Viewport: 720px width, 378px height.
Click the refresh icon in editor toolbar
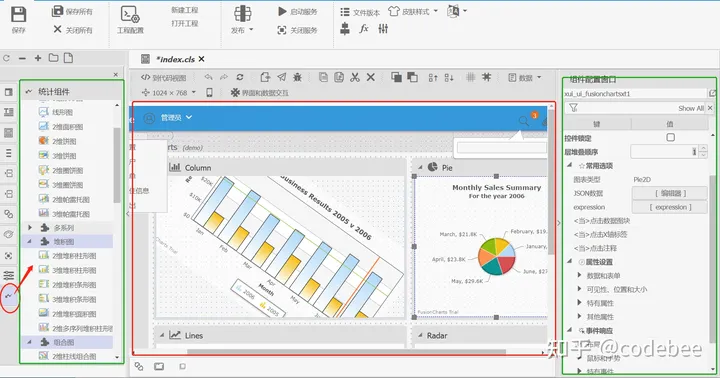[x=240, y=77]
